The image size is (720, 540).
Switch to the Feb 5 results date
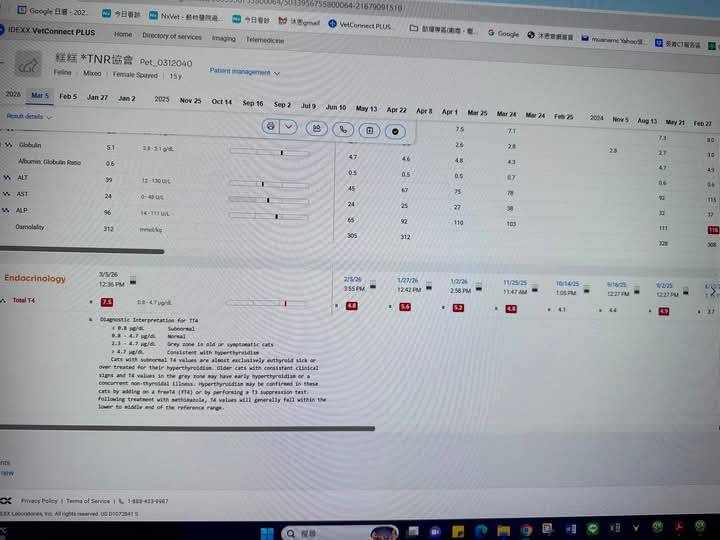pos(68,97)
